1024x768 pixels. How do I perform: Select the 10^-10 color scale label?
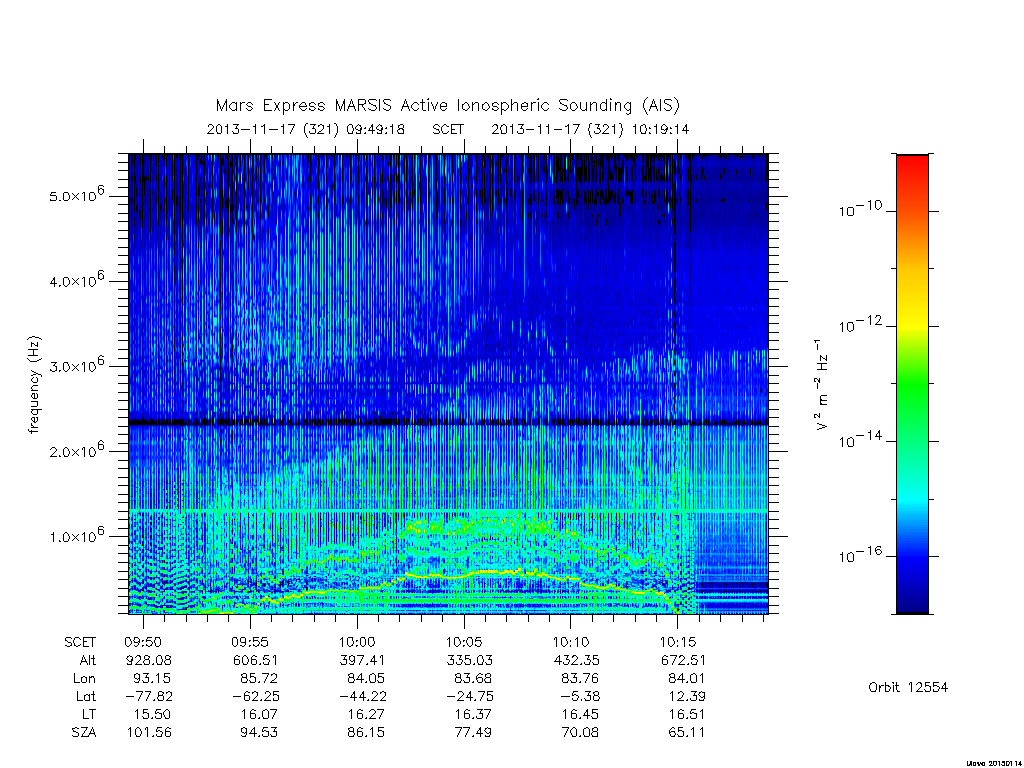(x=861, y=210)
